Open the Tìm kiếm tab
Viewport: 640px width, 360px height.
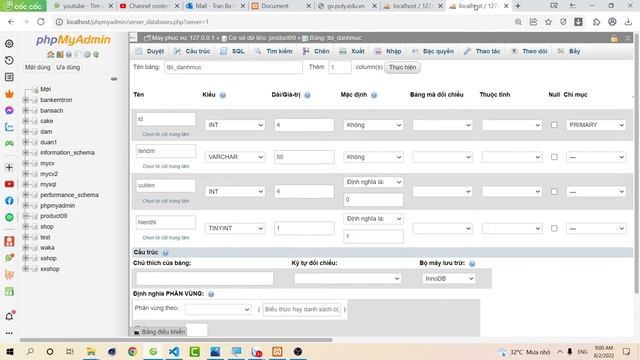coord(273,51)
